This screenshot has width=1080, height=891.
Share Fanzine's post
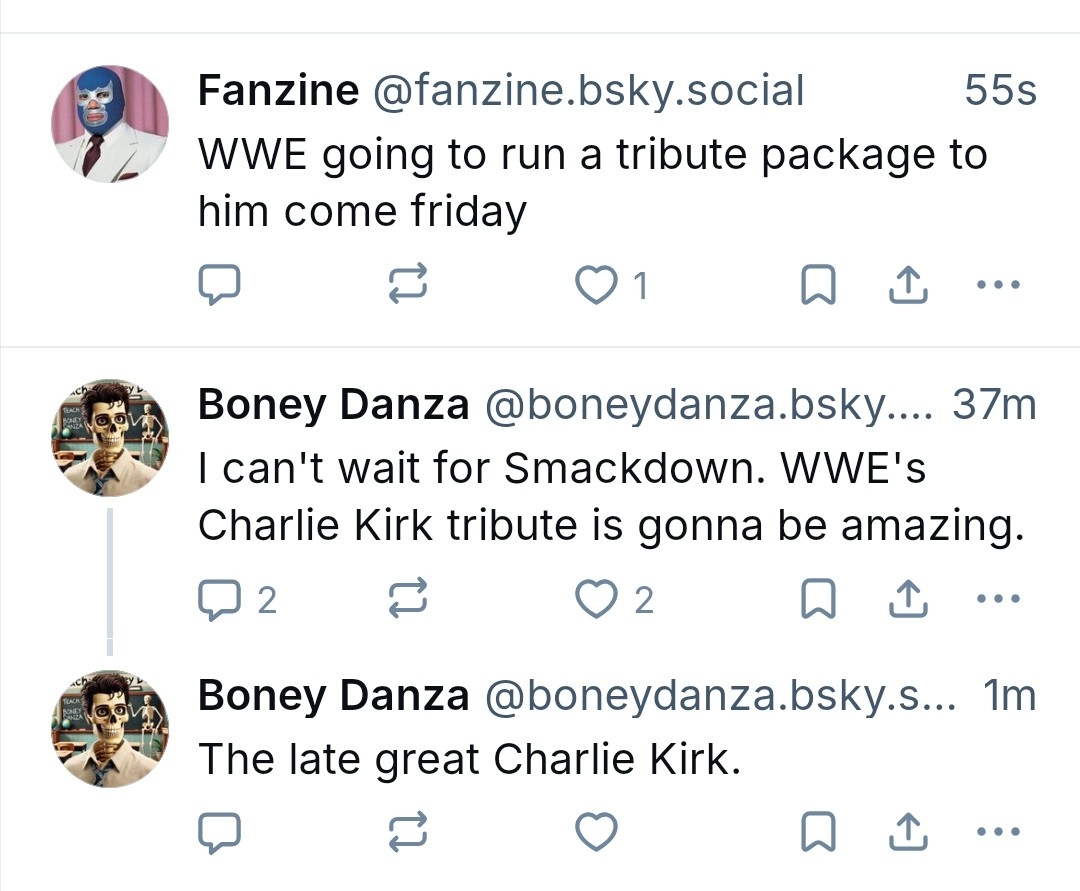(908, 287)
